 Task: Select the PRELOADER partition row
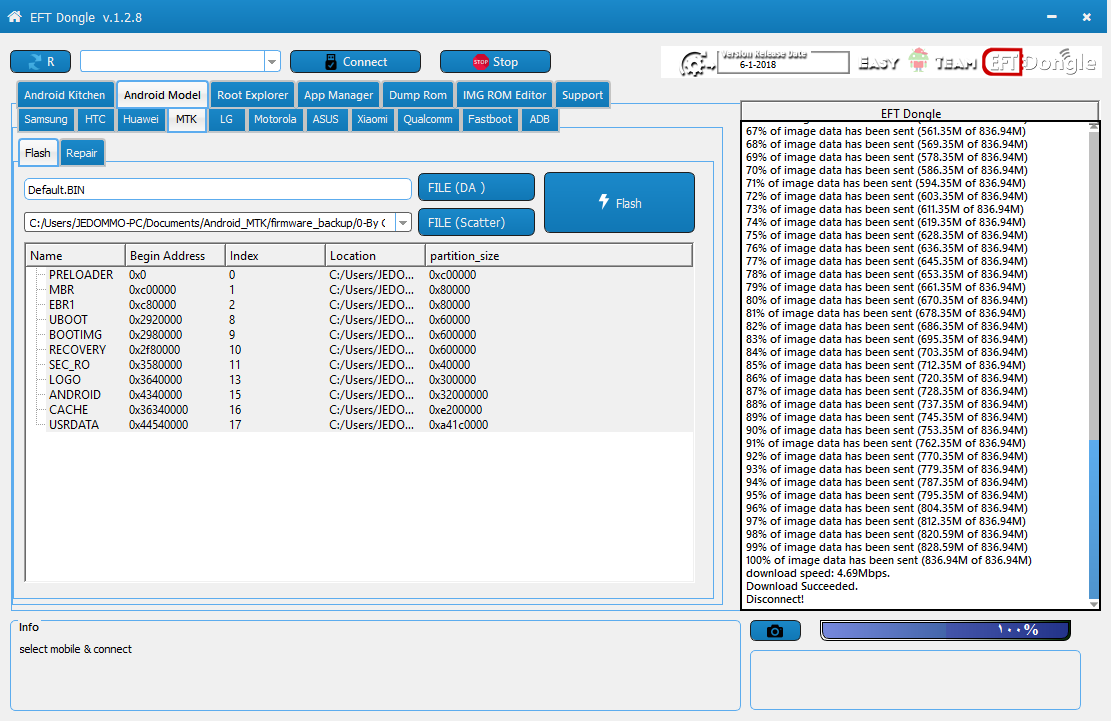tap(359, 275)
